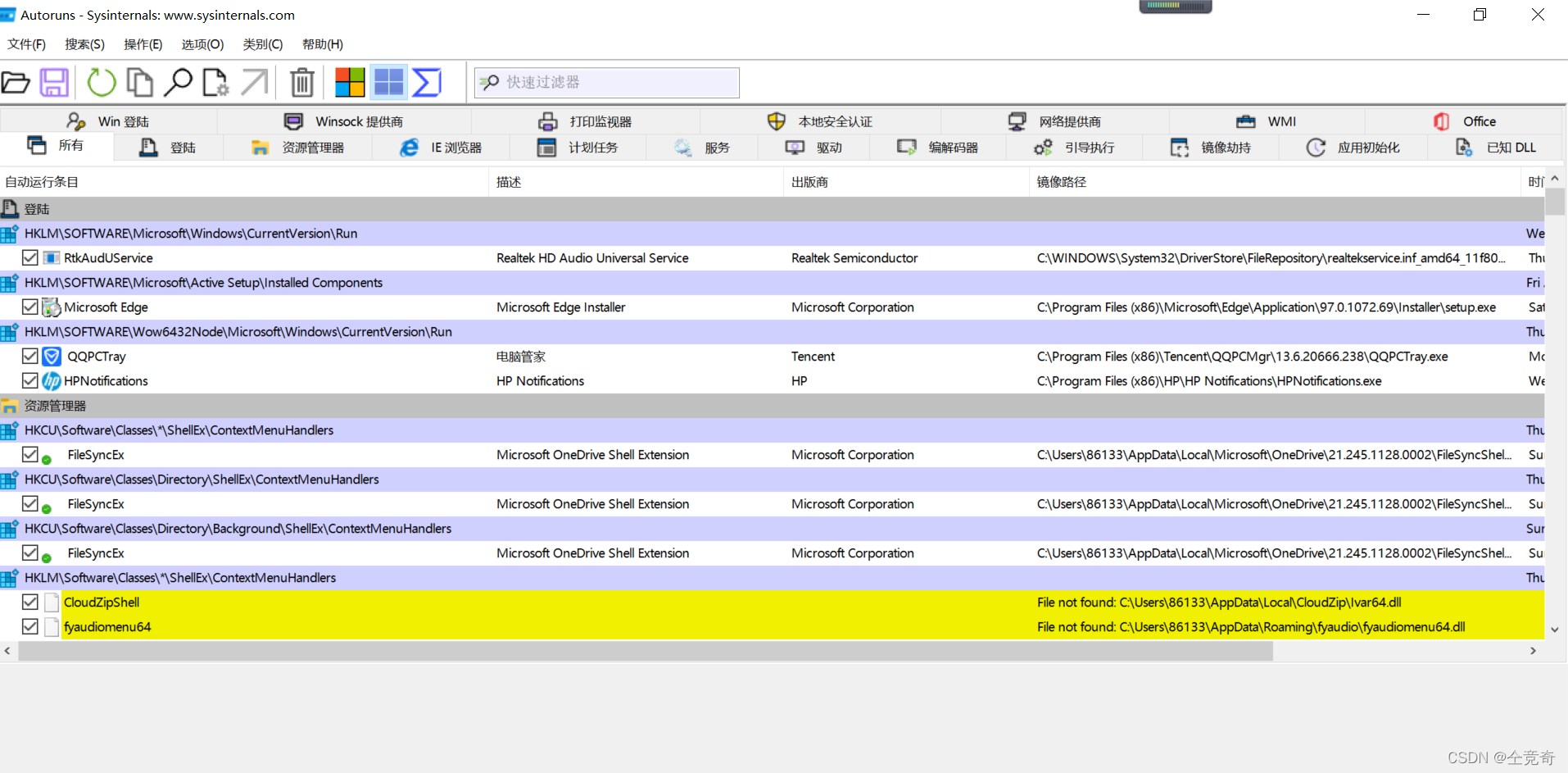Select the 驱动 tab
The width and height of the screenshot is (1568, 773).
[x=815, y=148]
